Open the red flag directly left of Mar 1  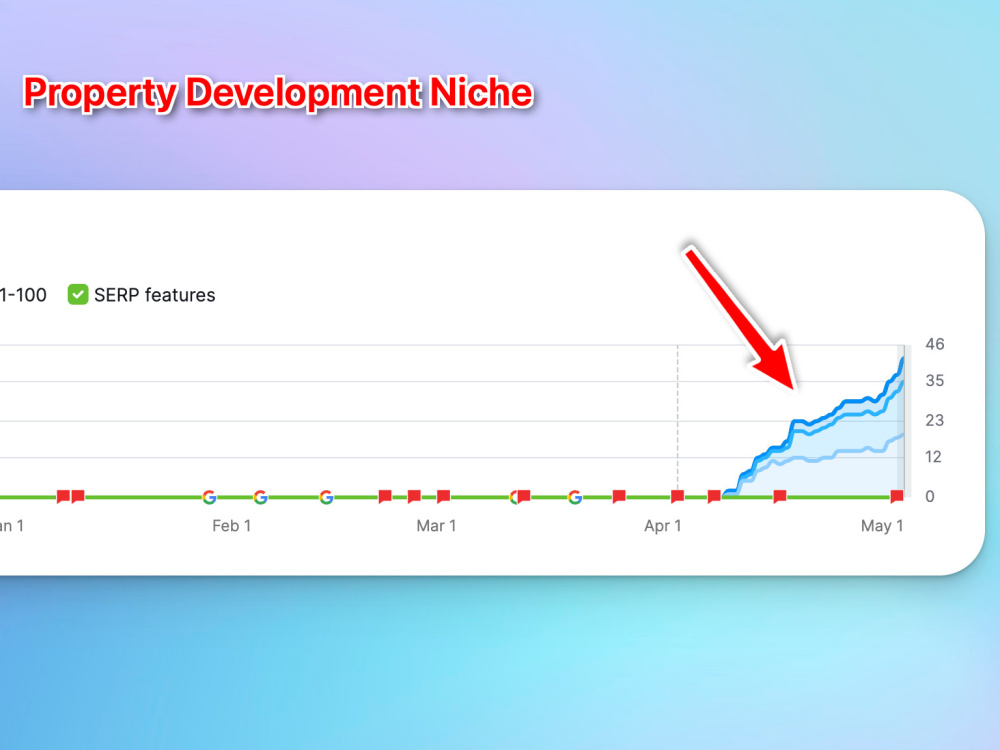pos(415,496)
